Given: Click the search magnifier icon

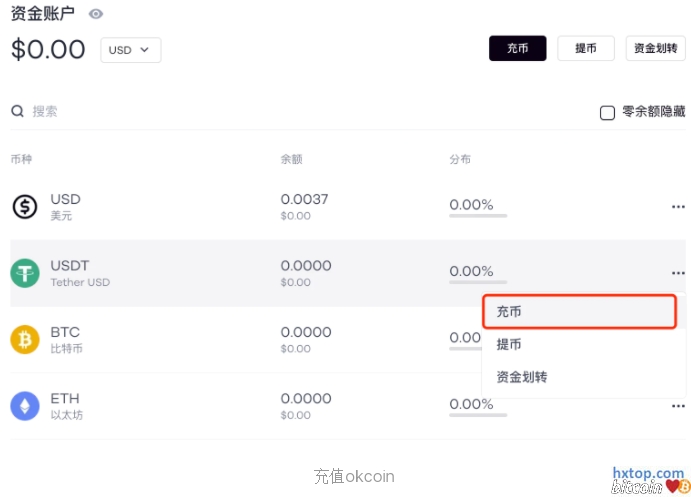Looking at the screenshot, I should pos(17,111).
